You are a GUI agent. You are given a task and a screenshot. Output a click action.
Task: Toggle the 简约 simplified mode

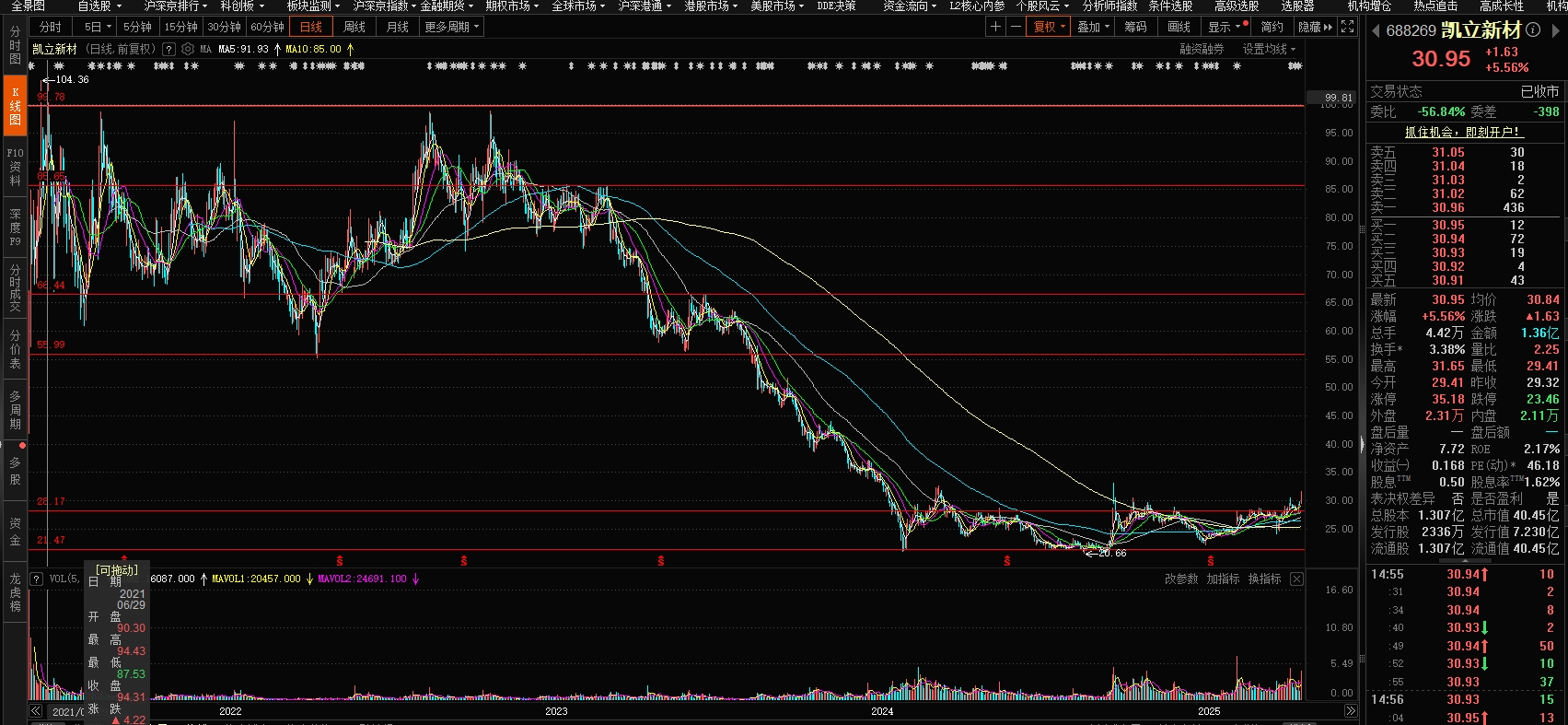(x=1272, y=27)
